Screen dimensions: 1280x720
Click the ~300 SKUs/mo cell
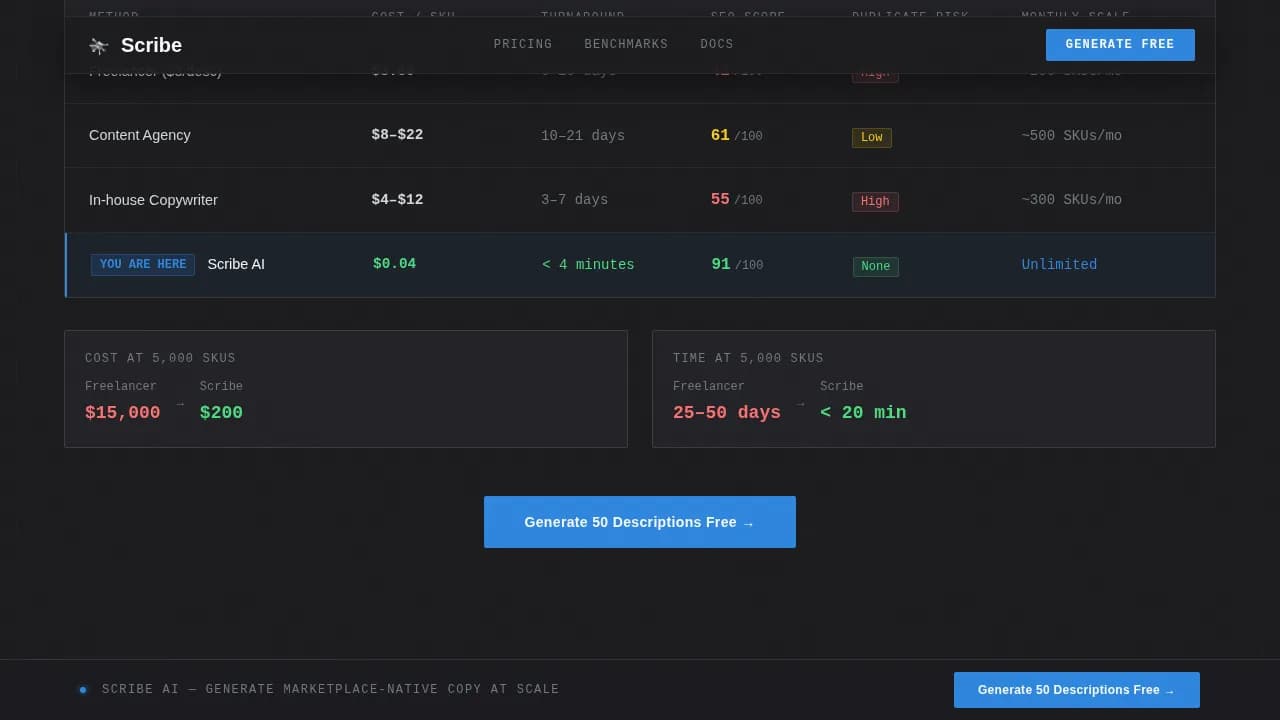(1071, 200)
